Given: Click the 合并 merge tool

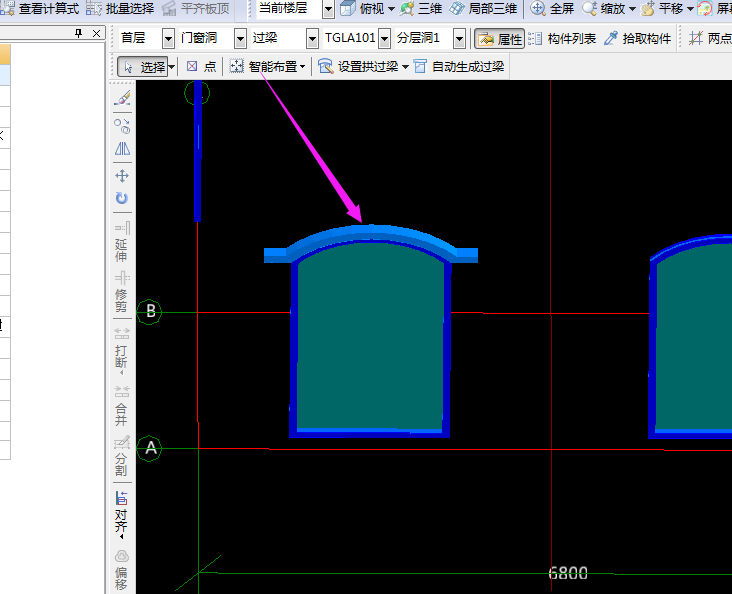Looking at the screenshot, I should tap(122, 405).
